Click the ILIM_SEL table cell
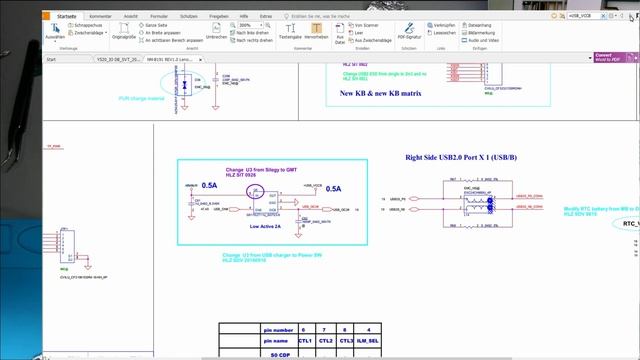The image size is (640, 360). [x=367, y=341]
